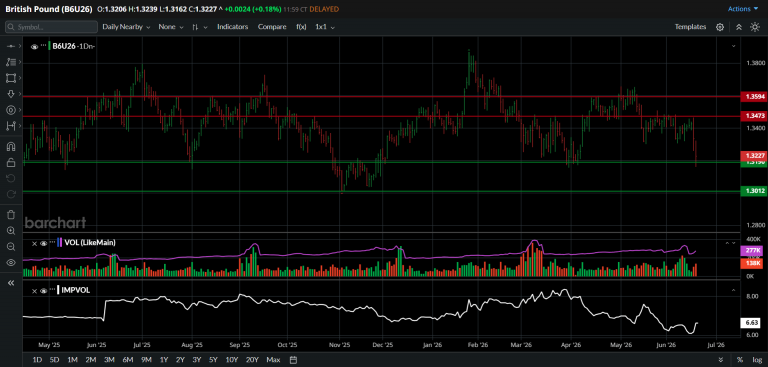
Task: Move the VOL pane up
Action: coord(727,243)
